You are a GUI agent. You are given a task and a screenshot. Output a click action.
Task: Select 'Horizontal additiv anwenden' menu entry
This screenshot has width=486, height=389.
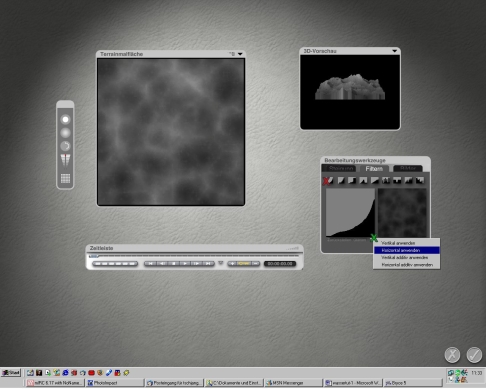(x=406, y=265)
